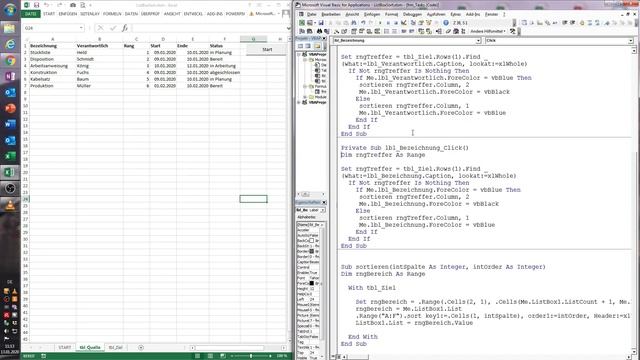640x360 pixels.
Task: Click Reset stop icon in VBA toolbar
Action: click(396, 23)
